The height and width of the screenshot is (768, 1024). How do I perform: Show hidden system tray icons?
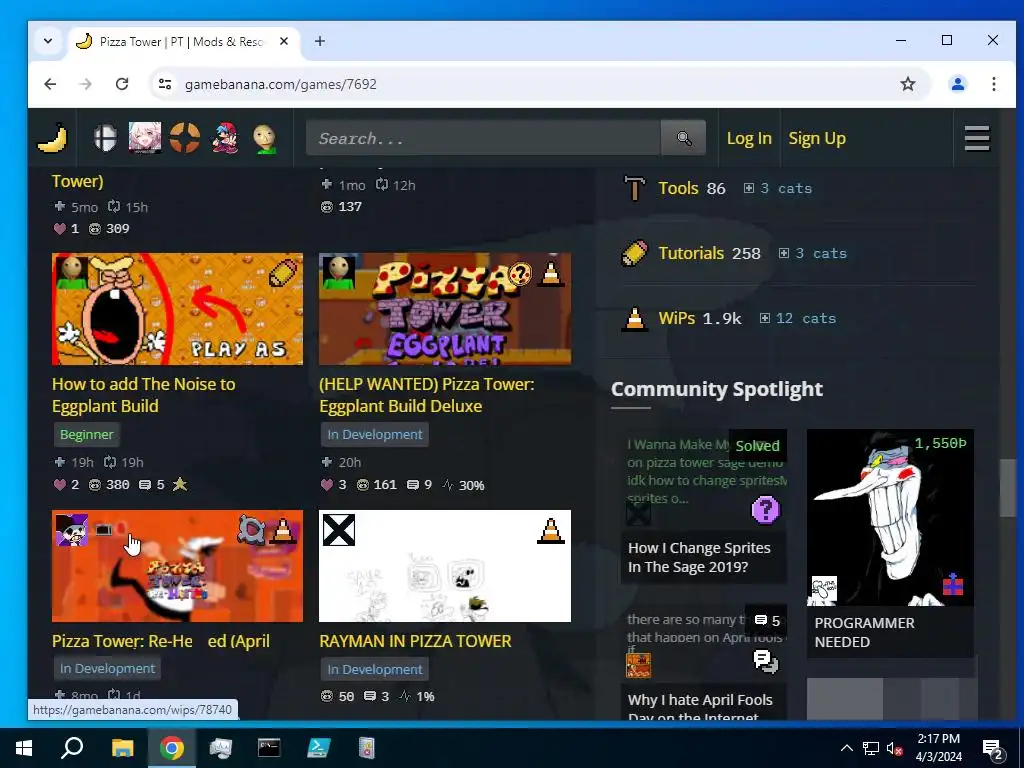click(x=846, y=748)
